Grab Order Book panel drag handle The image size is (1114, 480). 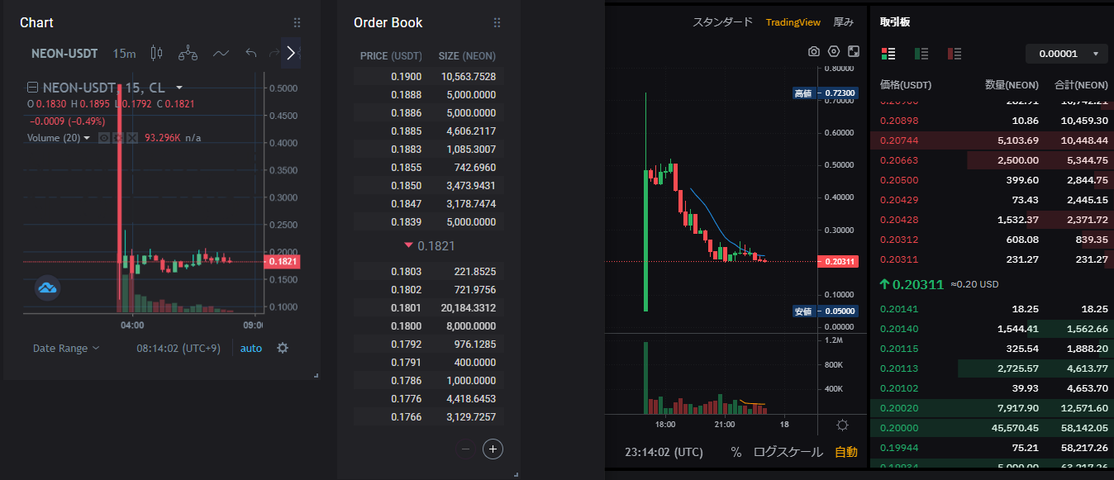tap(497, 23)
